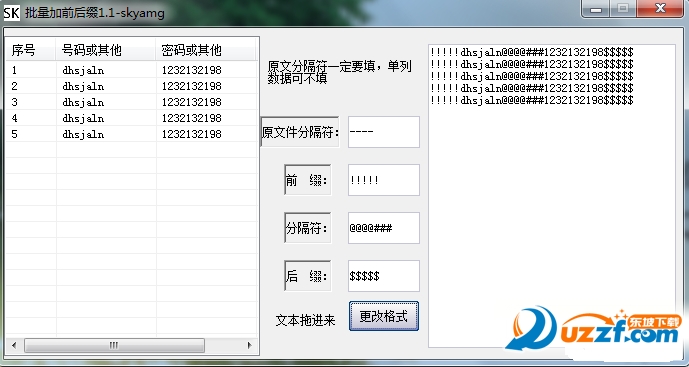
Task: Focus the 原文件分隔符 input field containing dashes
Action: 384,132
